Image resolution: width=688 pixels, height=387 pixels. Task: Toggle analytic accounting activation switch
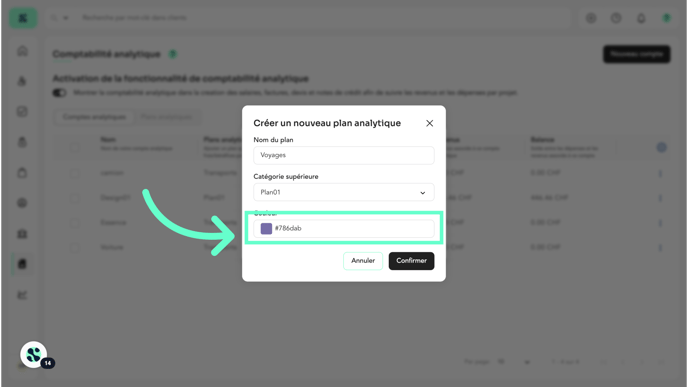(59, 93)
